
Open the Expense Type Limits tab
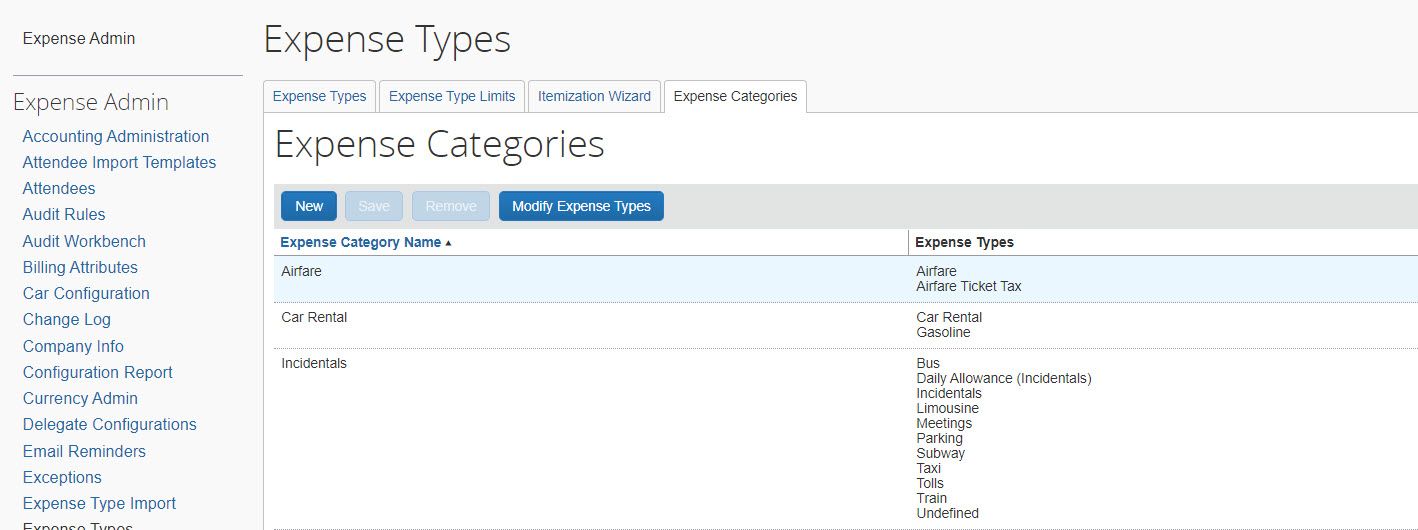(452, 97)
